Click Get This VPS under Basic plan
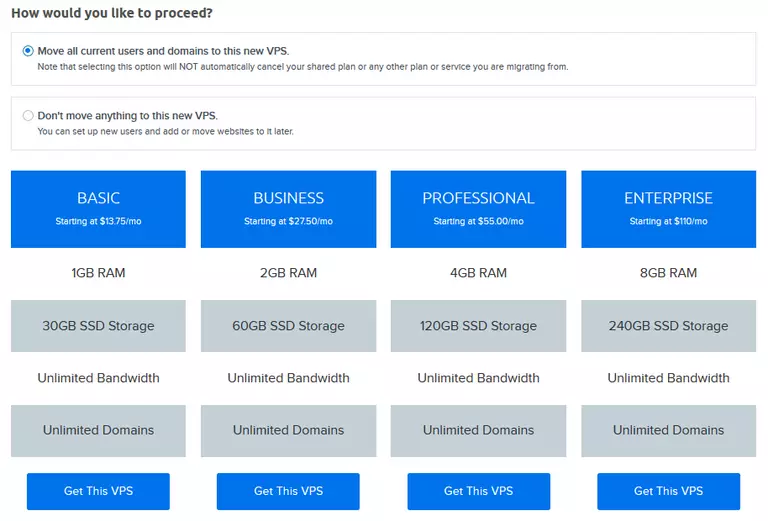Viewport: 768px width, 521px height. click(98, 491)
